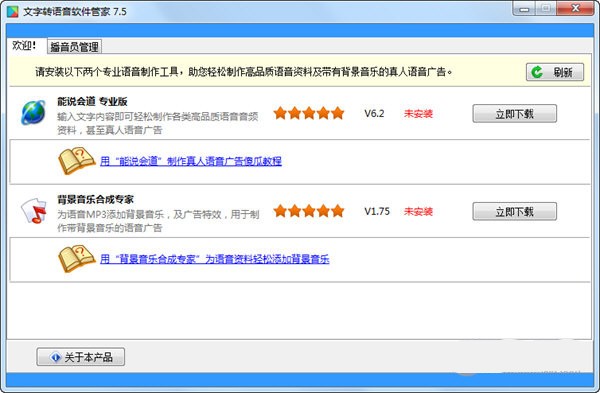Click the app logo icon in title bar
This screenshot has width=600, height=393.
[13, 11]
